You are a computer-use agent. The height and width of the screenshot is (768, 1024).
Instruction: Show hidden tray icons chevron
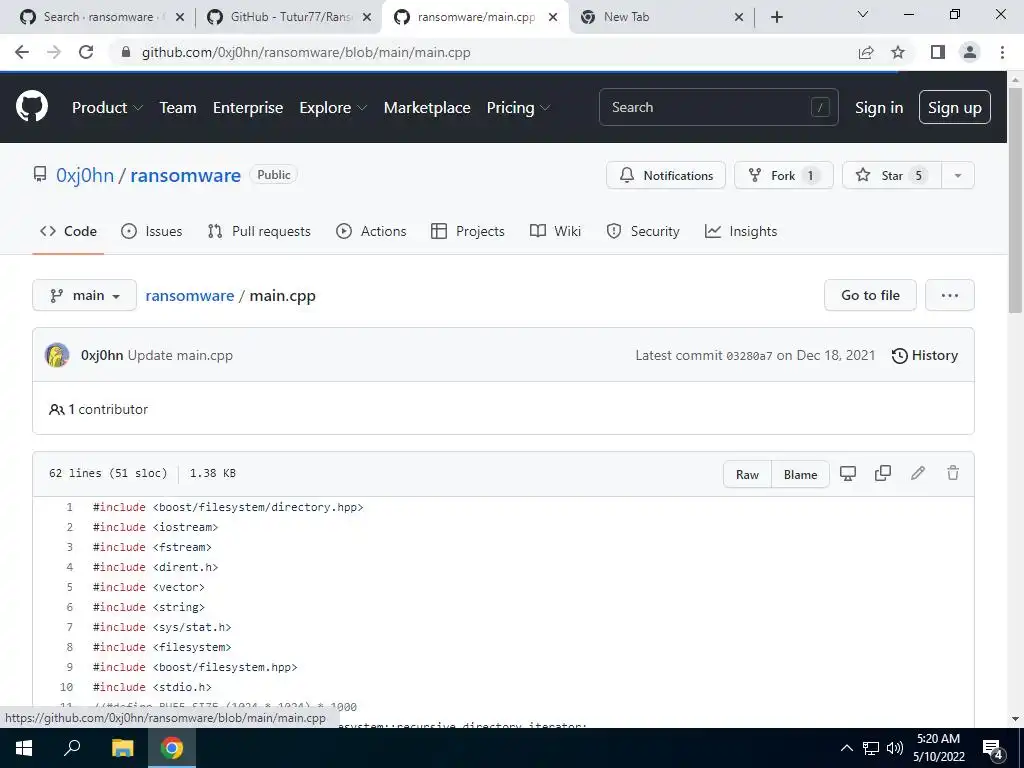coord(846,748)
